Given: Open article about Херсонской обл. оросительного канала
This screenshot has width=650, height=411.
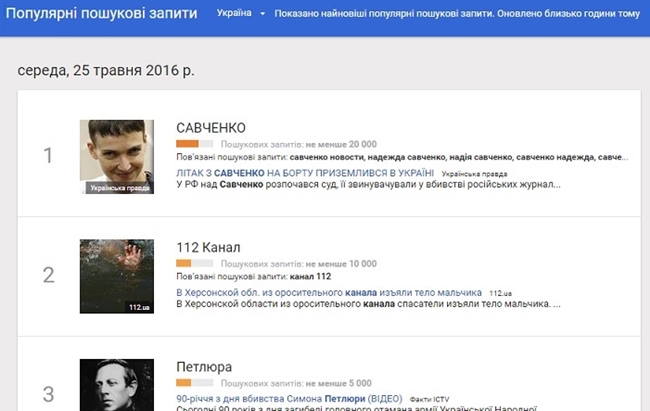Looking at the screenshot, I should pyautogui.click(x=329, y=292).
